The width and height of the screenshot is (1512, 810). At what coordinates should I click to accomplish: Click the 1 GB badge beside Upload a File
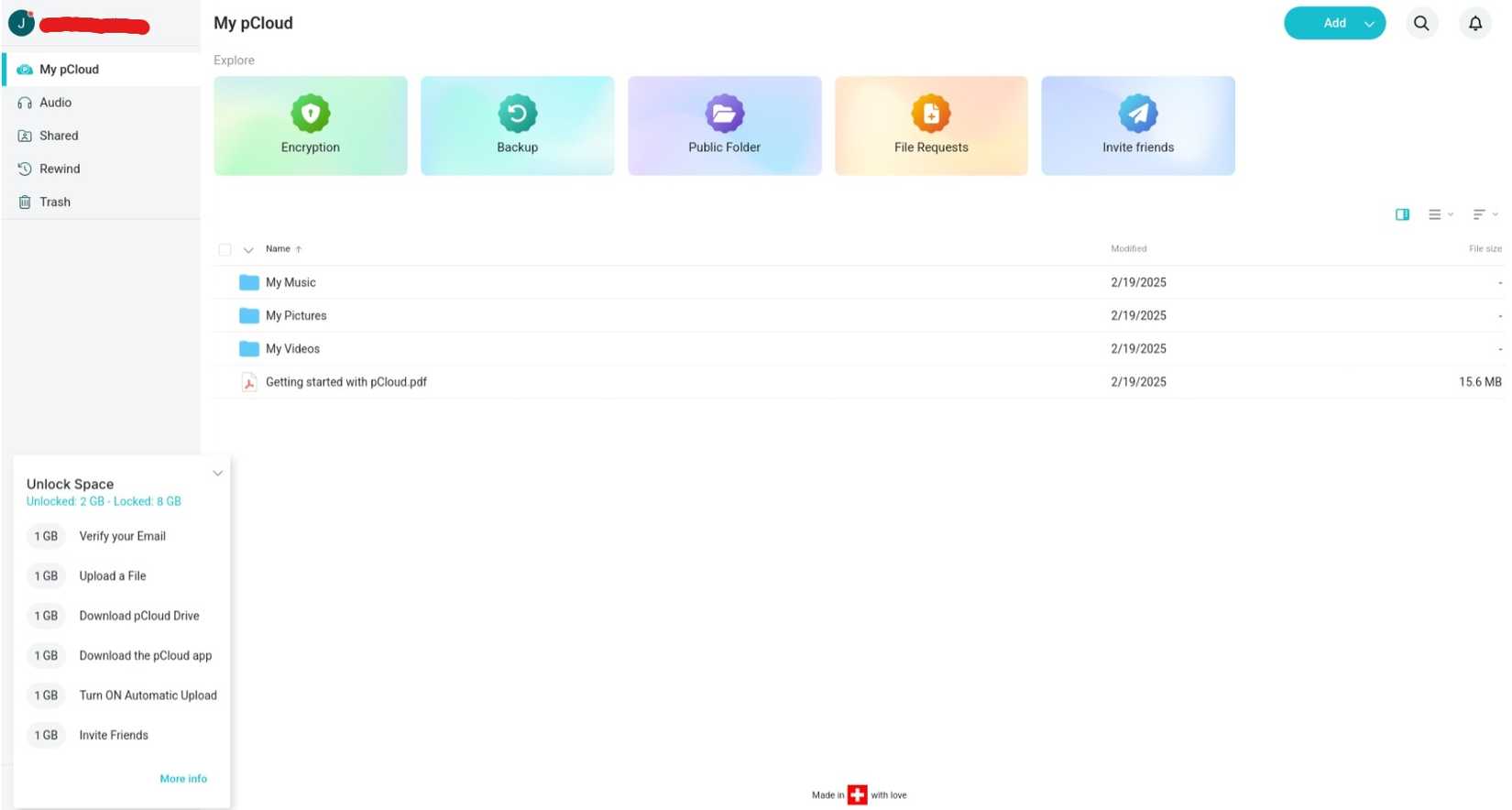pyautogui.click(x=46, y=576)
